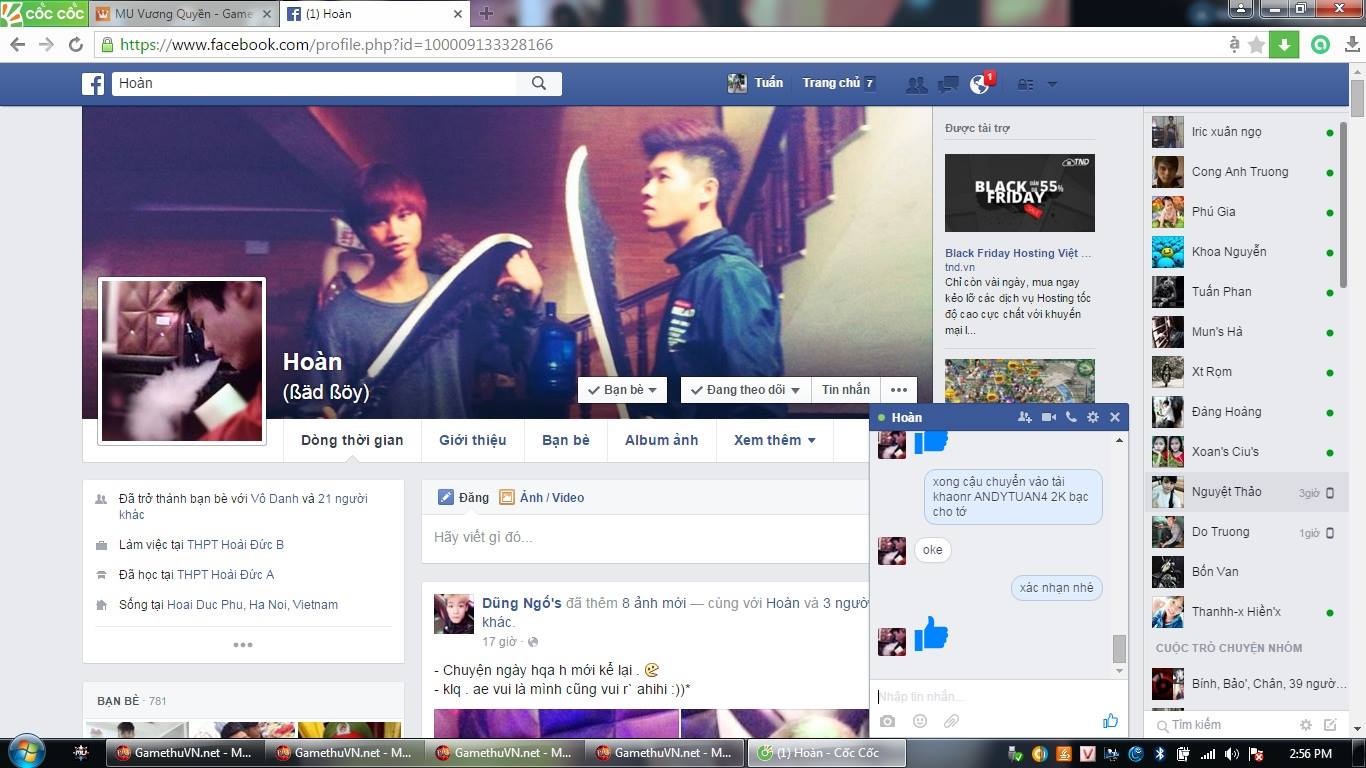Go back in the browser

click(x=17, y=44)
